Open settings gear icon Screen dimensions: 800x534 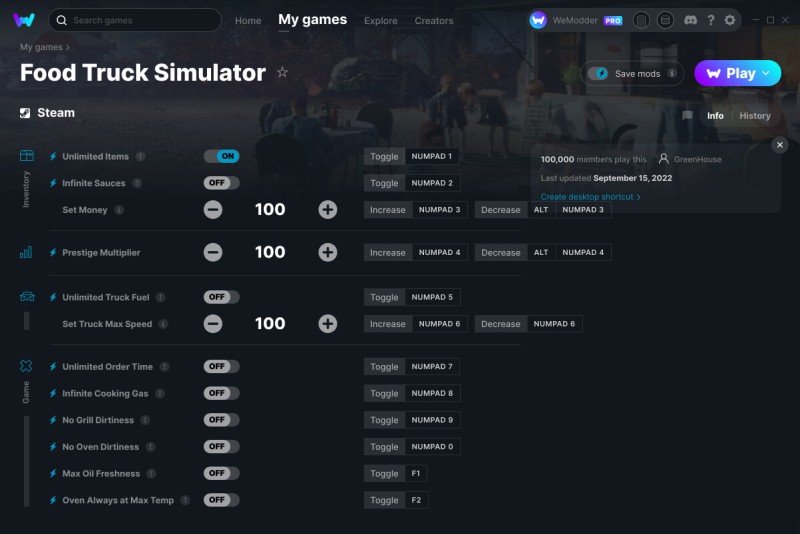pos(730,20)
